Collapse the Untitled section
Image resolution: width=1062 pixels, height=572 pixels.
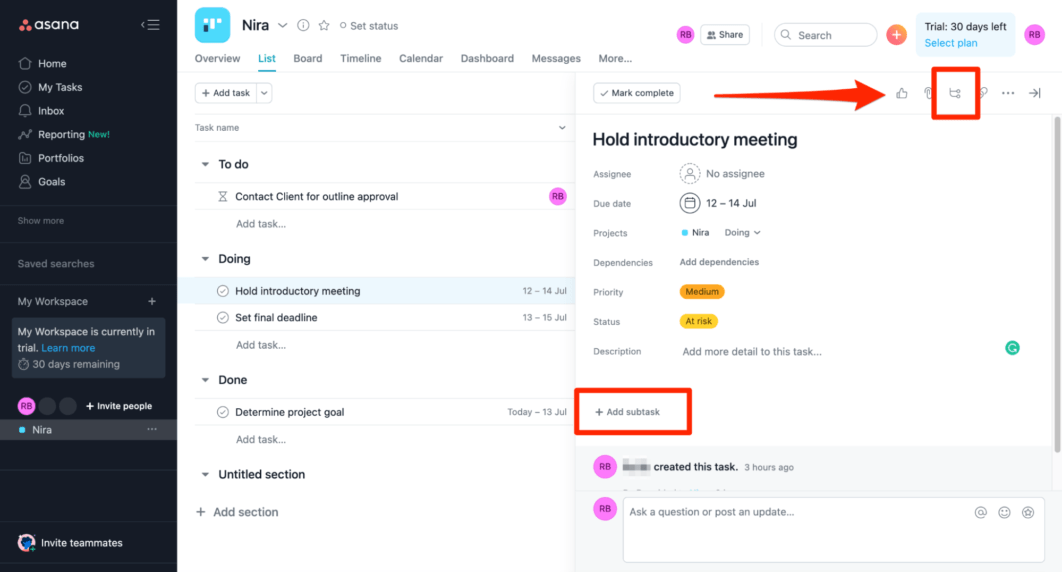point(205,475)
